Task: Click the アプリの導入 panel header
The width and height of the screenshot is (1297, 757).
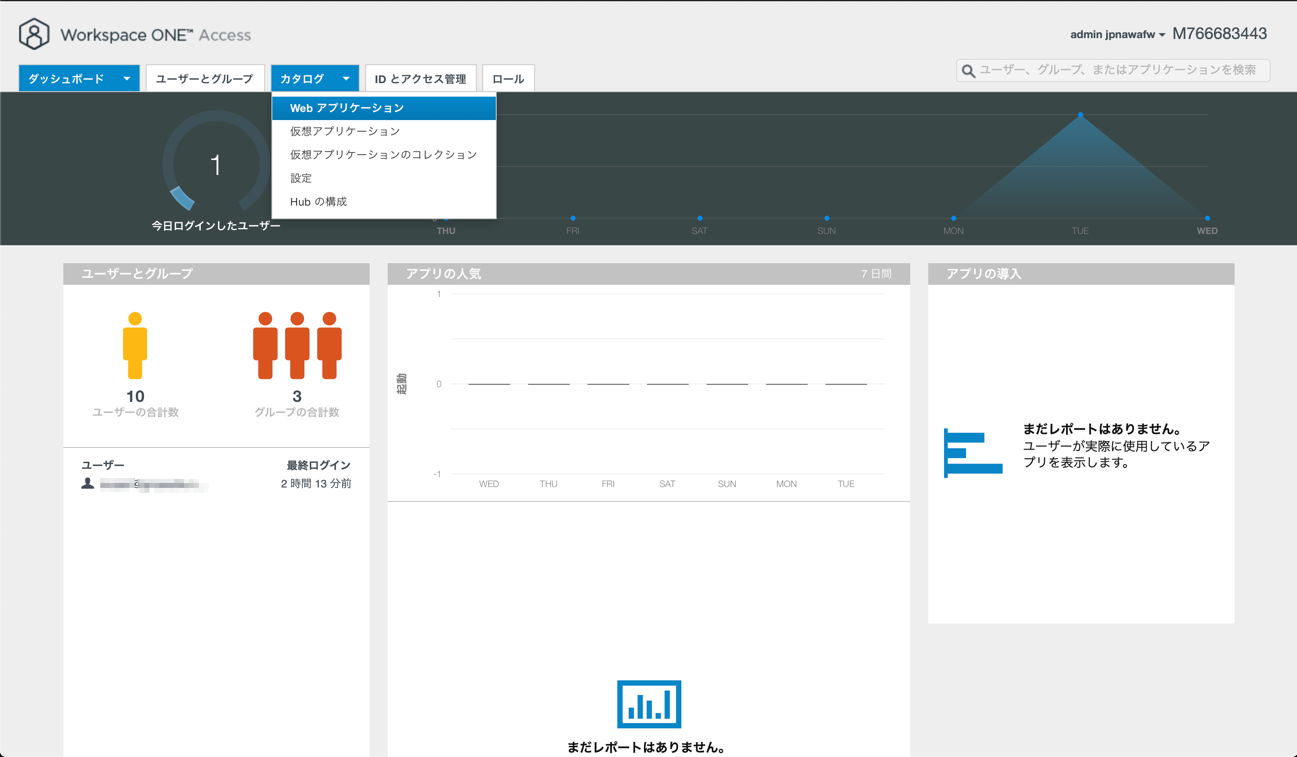Action: coord(1081,274)
